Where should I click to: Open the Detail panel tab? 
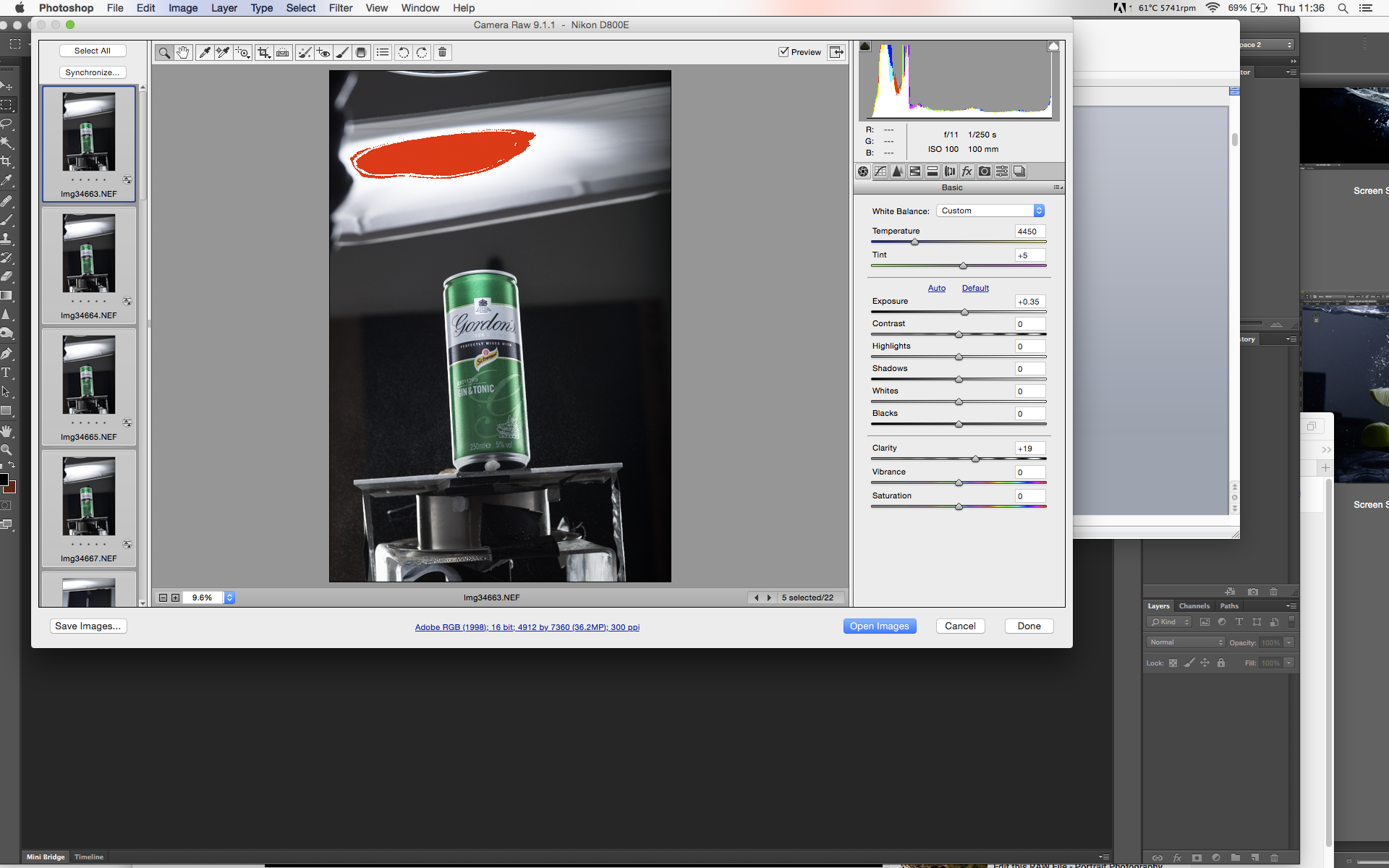click(898, 171)
